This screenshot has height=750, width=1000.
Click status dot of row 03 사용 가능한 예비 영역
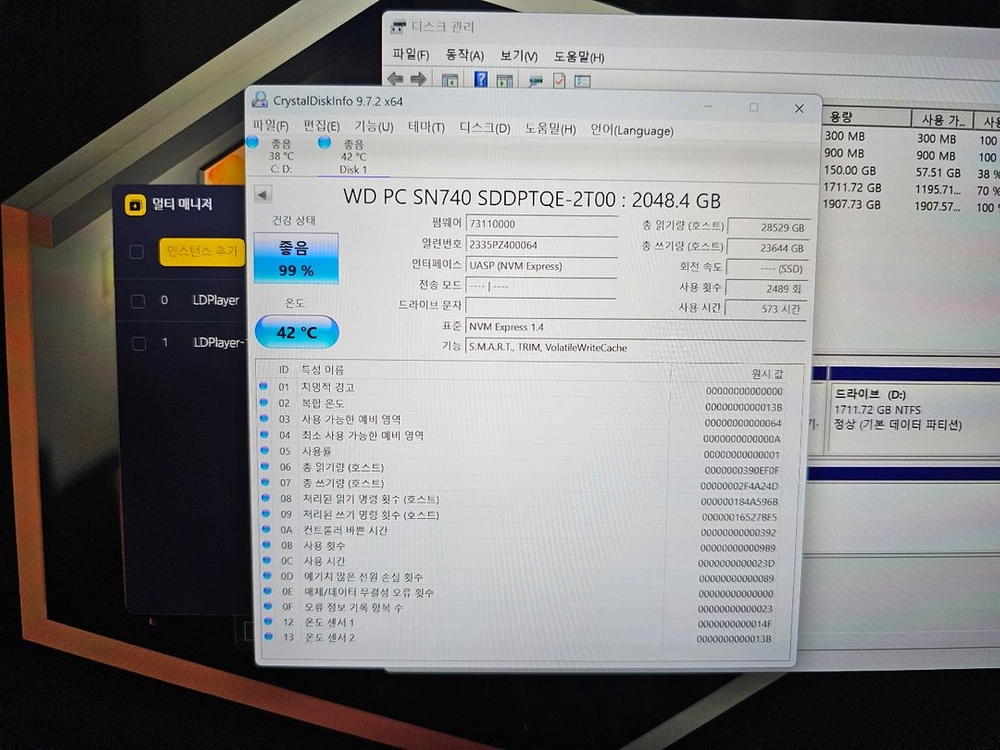click(264, 418)
